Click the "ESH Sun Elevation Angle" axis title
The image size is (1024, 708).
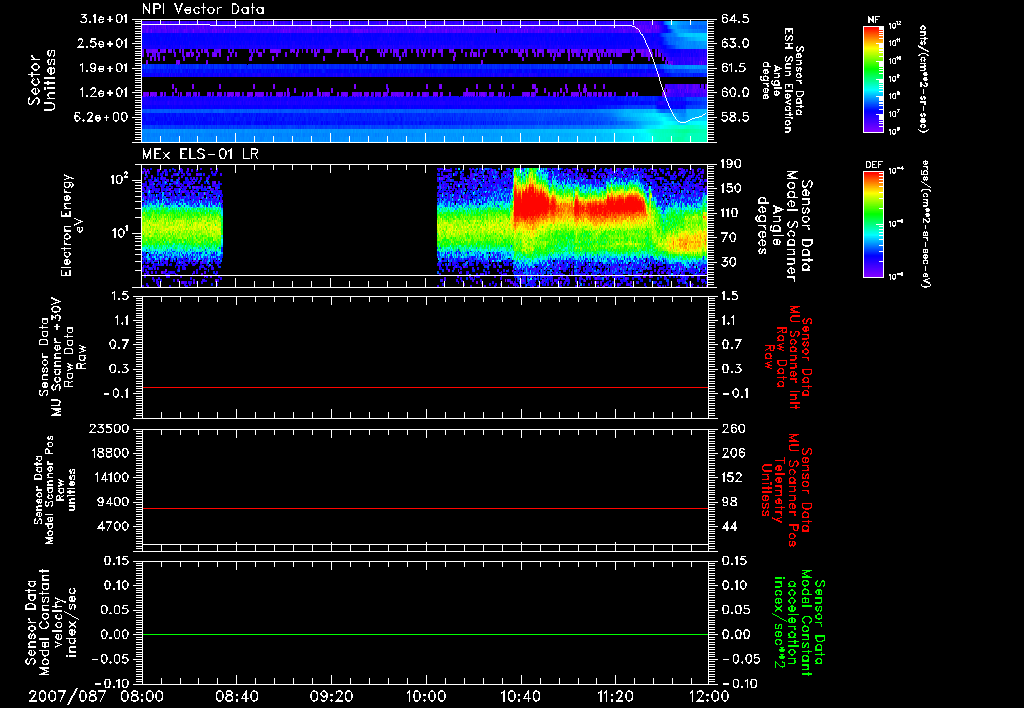pyautogui.click(x=782, y=80)
